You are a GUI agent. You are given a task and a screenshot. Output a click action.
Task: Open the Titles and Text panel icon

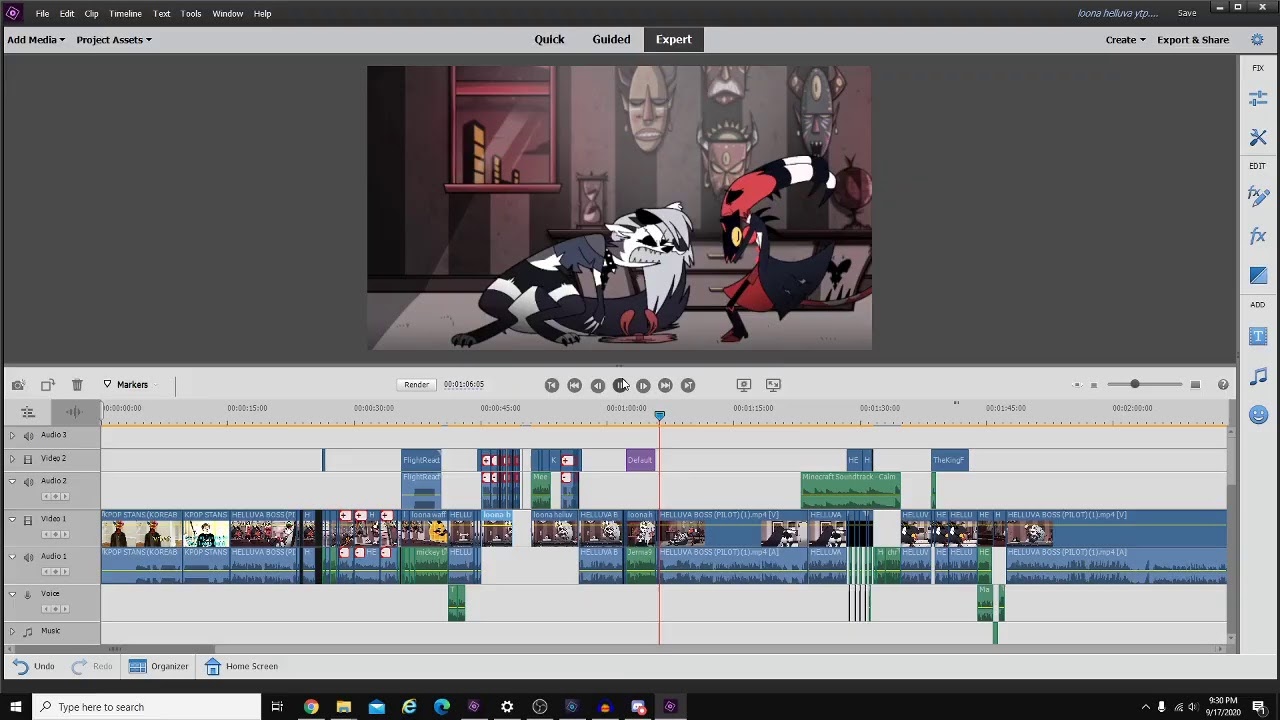click(1258, 337)
